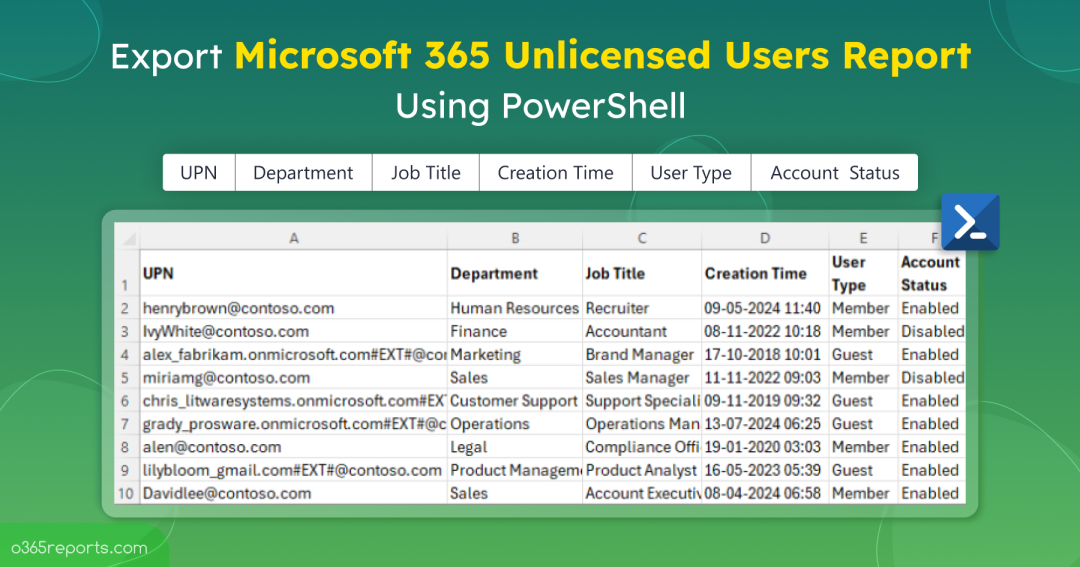Image resolution: width=1080 pixels, height=567 pixels.
Task: Click creation time 19-01-2020 03:03
Action: tap(765, 446)
